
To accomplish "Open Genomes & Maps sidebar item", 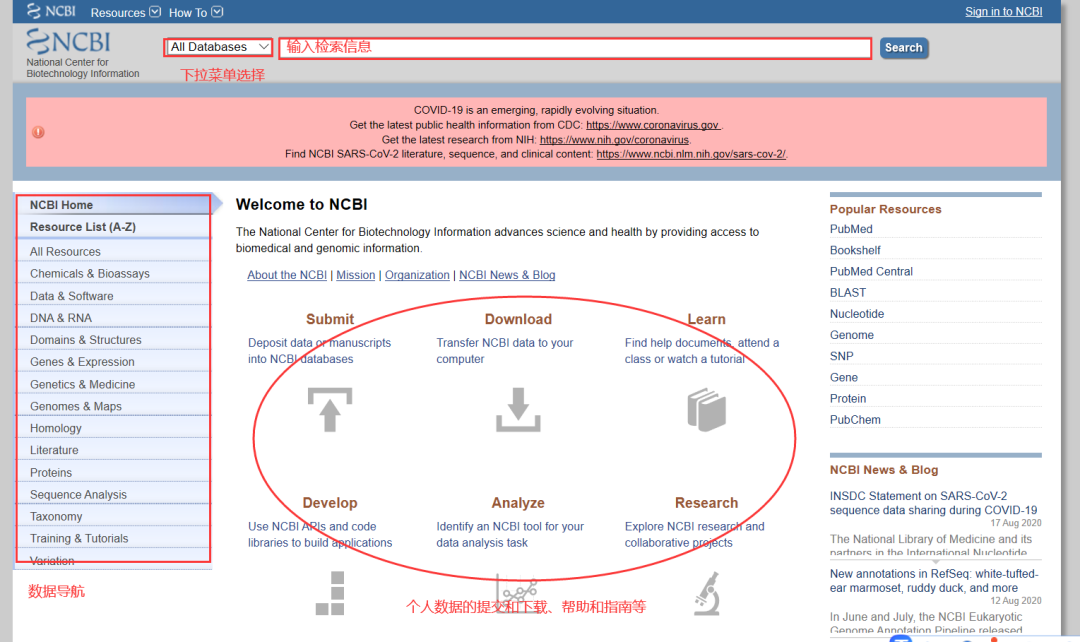I will (113, 406).
